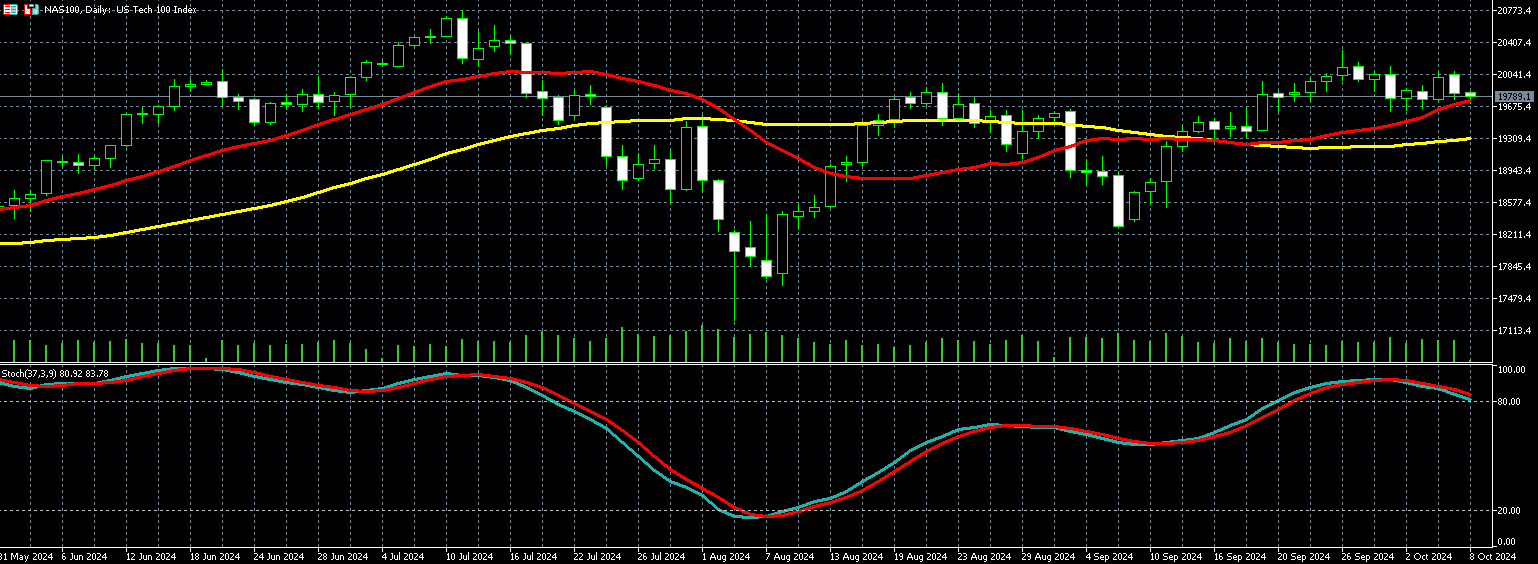Click the '4 Sep 2024' date label
Image resolution: width=1538 pixels, height=564 pixels.
[x=1111, y=556]
